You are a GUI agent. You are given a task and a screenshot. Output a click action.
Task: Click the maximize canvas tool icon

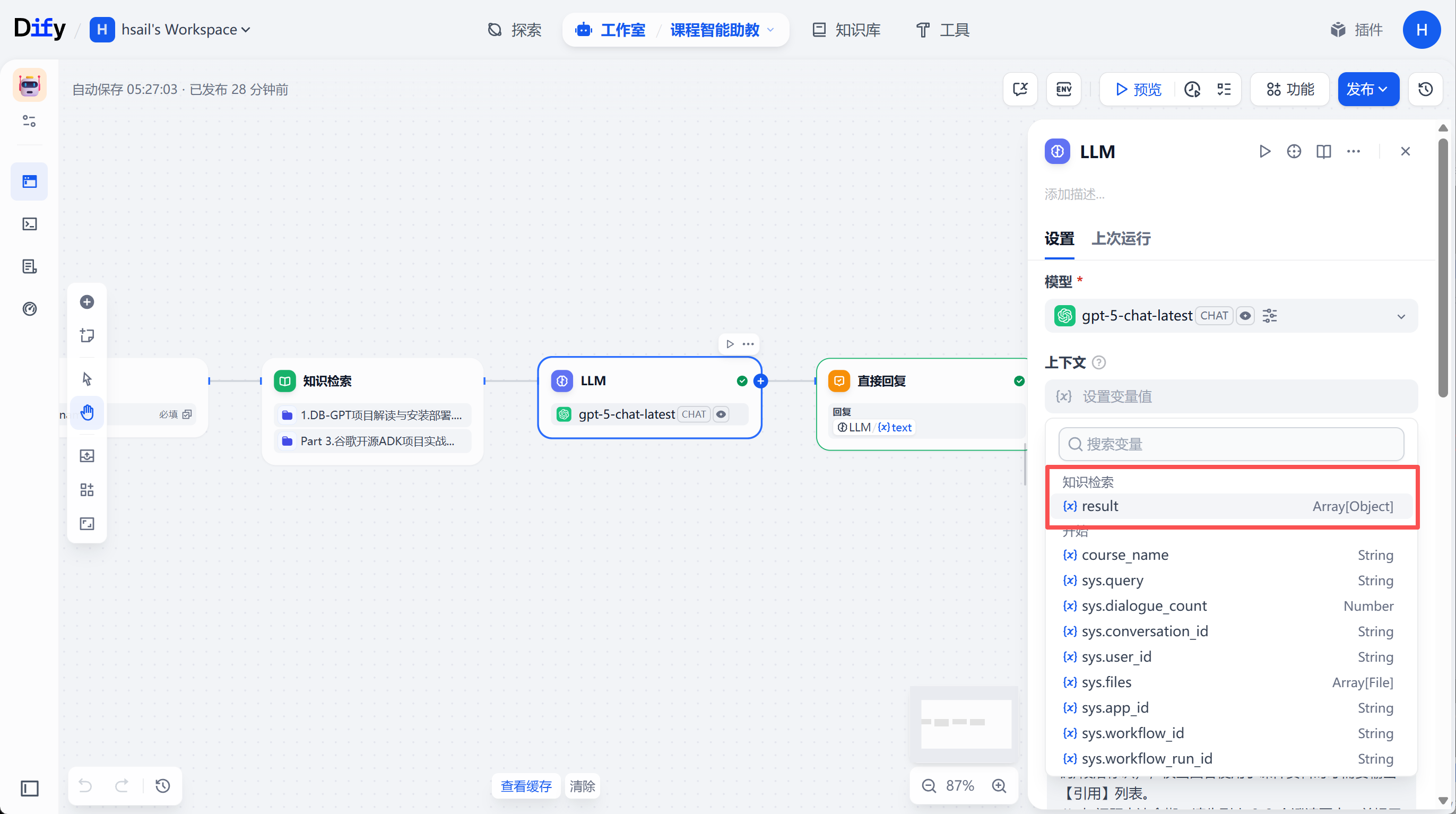87,523
